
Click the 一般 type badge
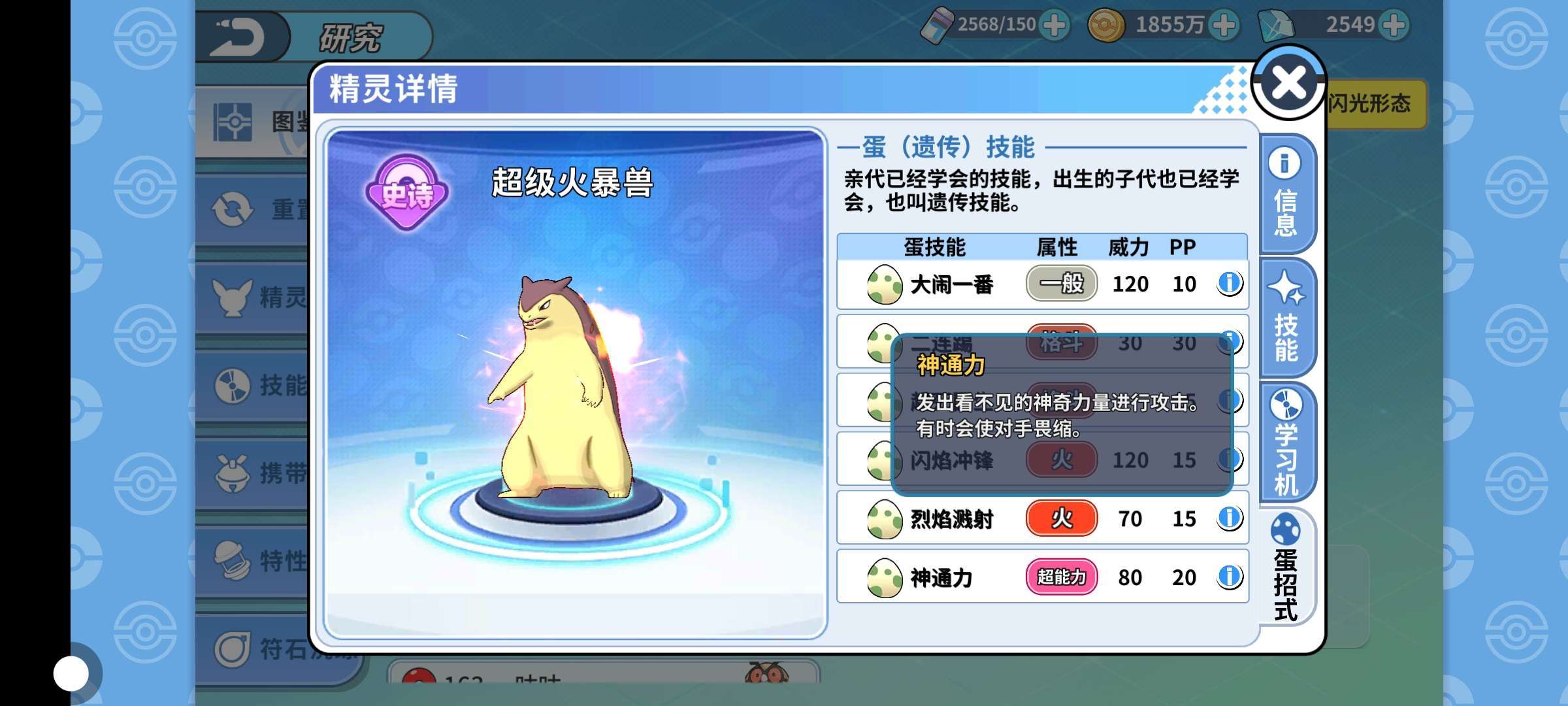(1062, 283)
